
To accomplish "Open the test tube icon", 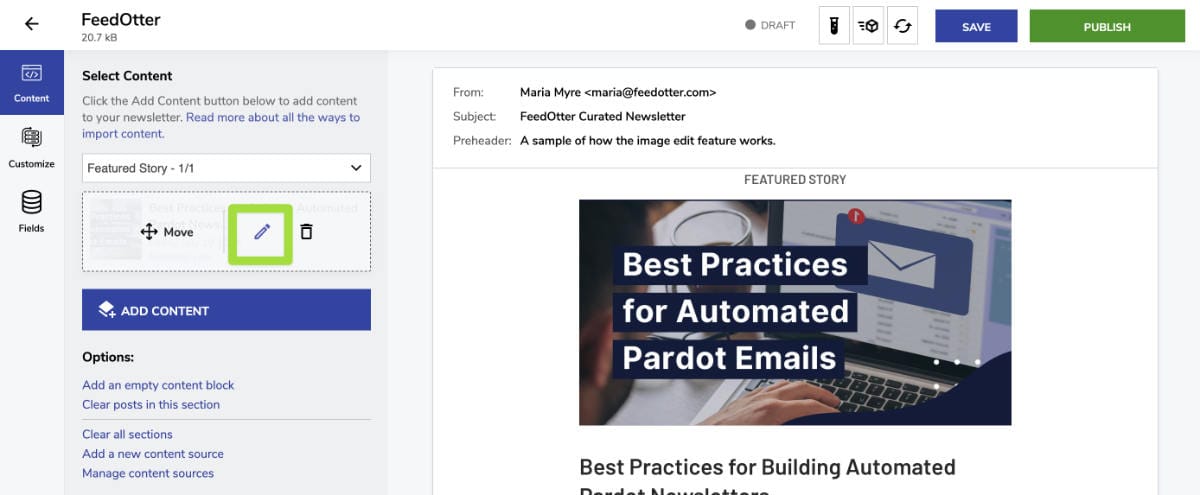I will 834,26.
